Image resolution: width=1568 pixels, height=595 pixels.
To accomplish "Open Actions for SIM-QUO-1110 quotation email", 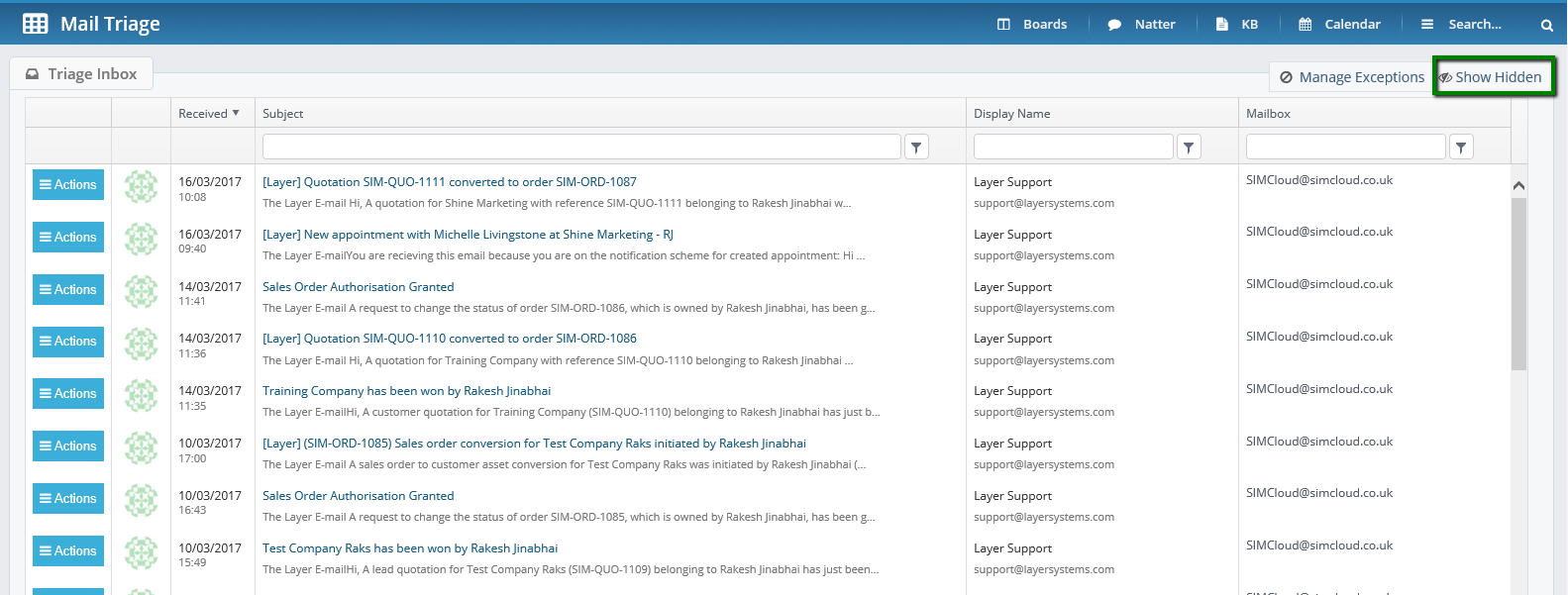I will coord(68,342).
